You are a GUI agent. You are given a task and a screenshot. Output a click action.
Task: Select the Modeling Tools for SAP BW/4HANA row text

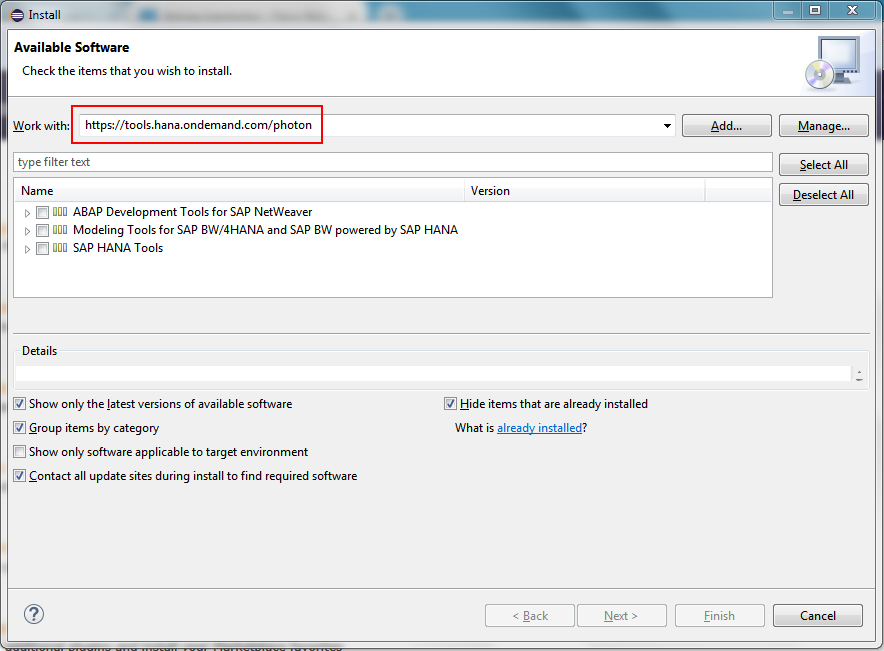(x=265, y=230)
